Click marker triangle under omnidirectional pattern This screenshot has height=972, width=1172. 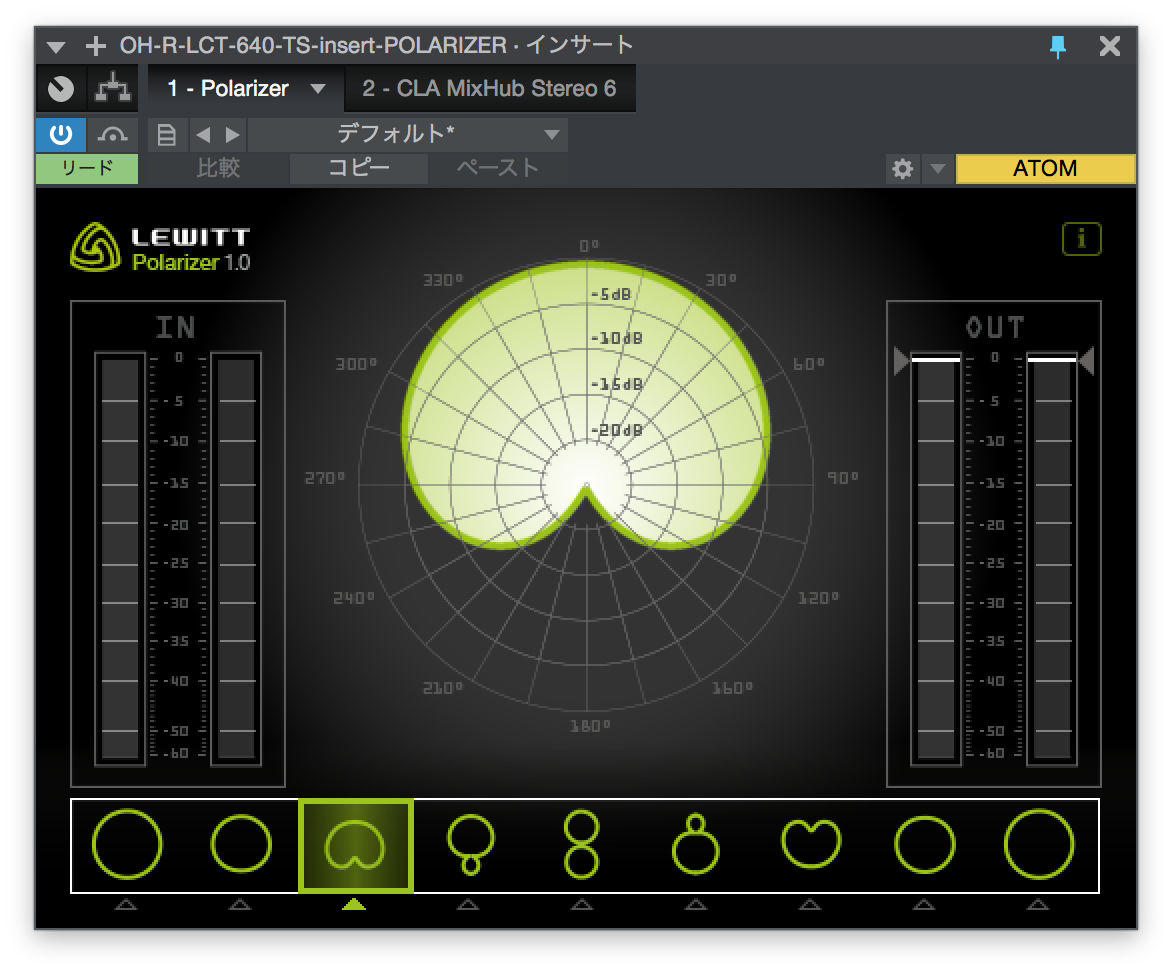tap(126, 905)
